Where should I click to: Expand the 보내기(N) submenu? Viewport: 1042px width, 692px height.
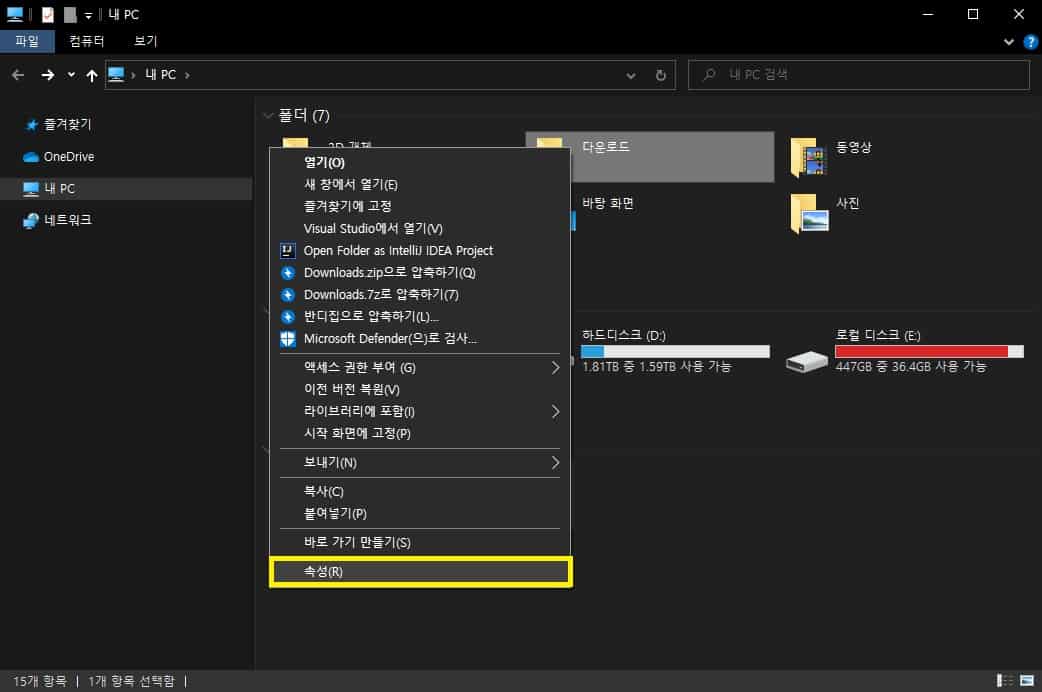419,463
